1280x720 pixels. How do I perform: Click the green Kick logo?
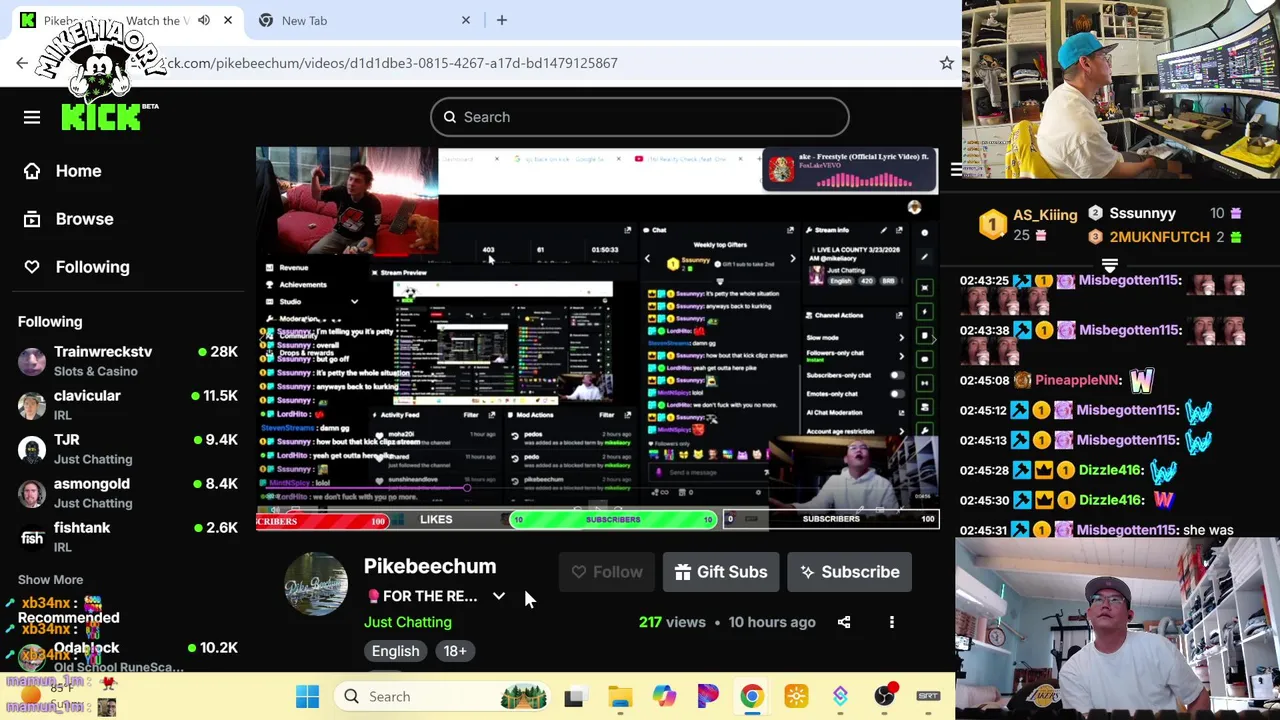pos(101,118)
